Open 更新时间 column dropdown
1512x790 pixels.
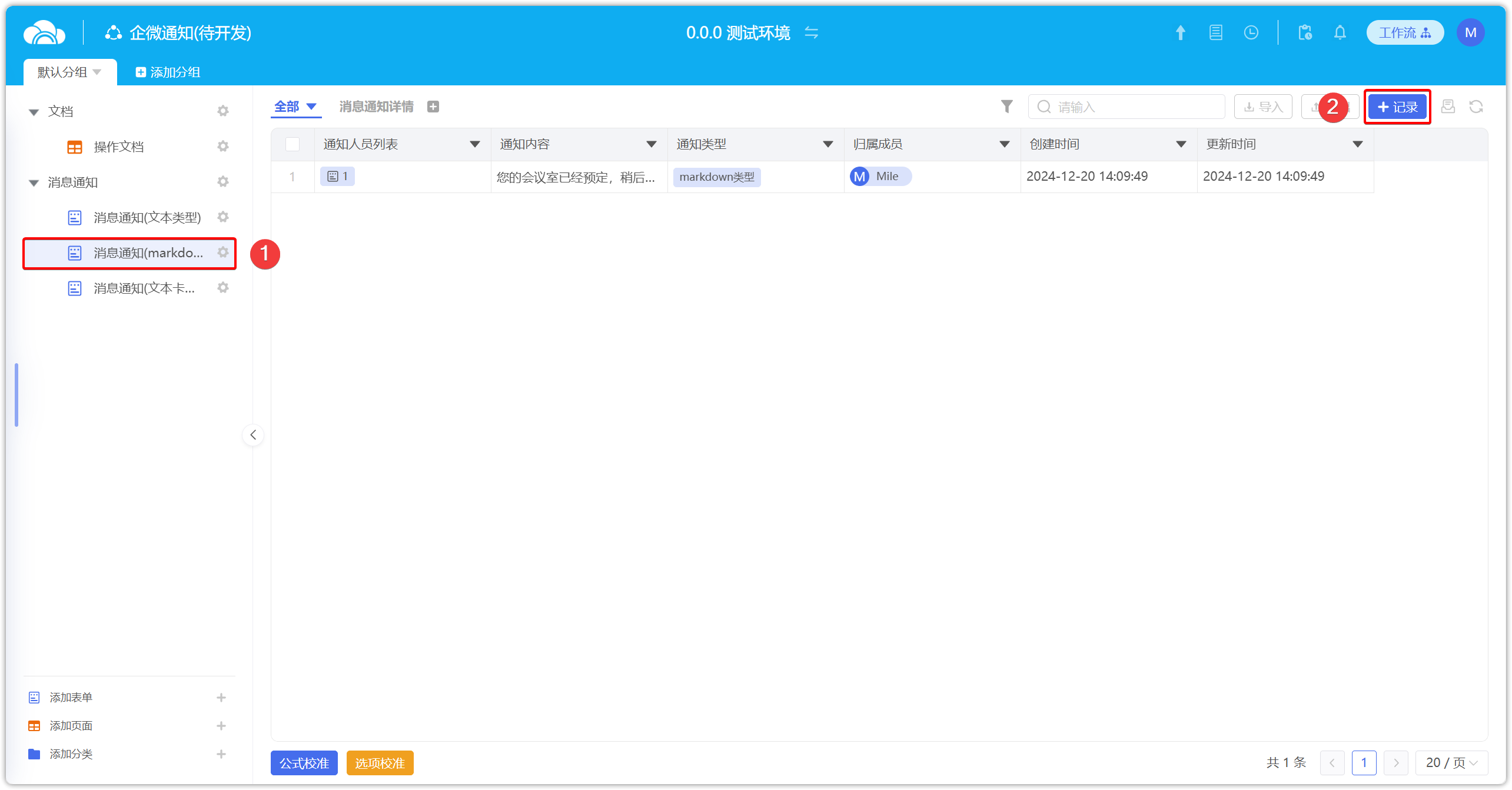(1357, 144)
